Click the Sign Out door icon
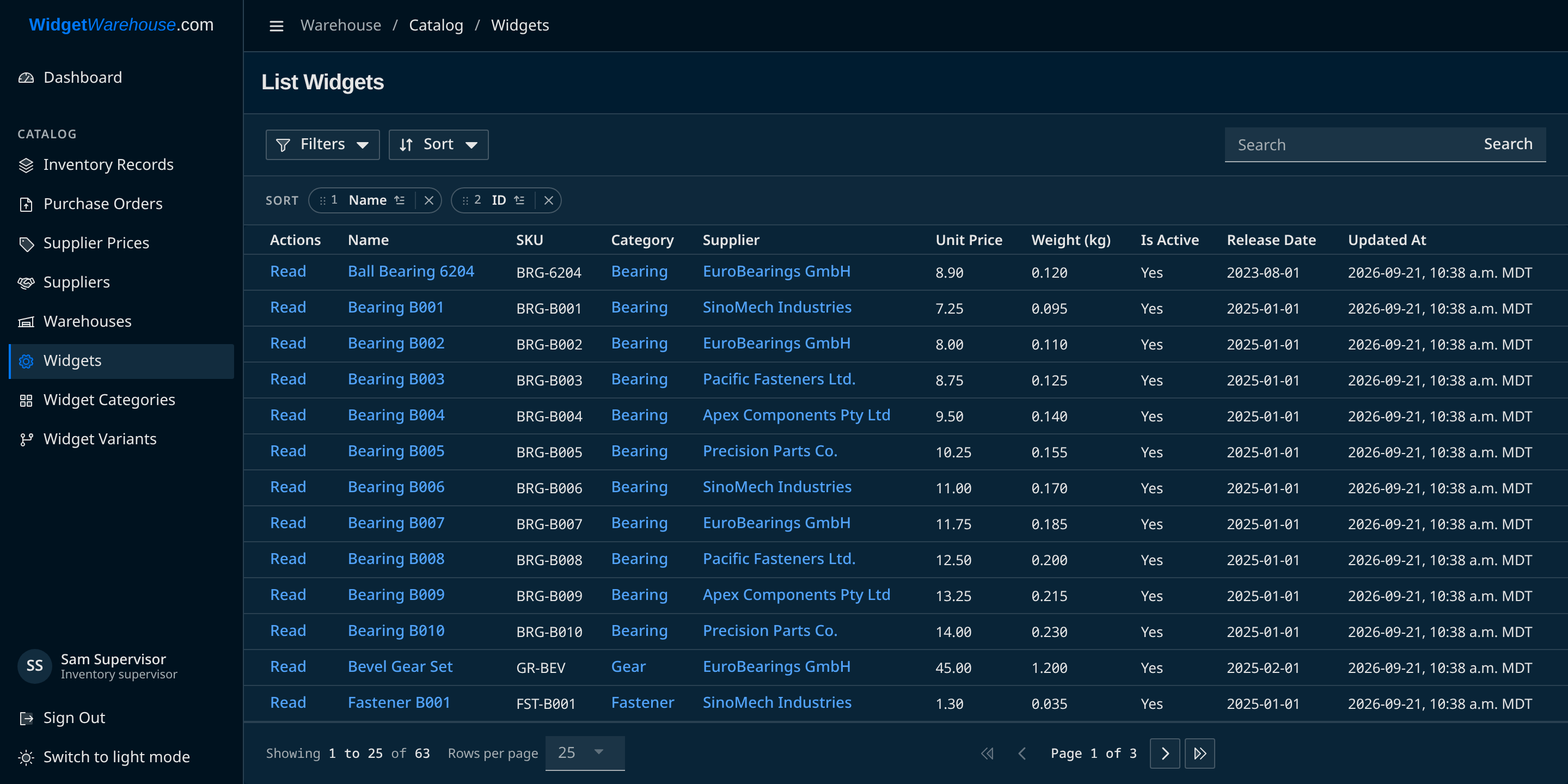1568x784 pixels. tap(26, 718)
